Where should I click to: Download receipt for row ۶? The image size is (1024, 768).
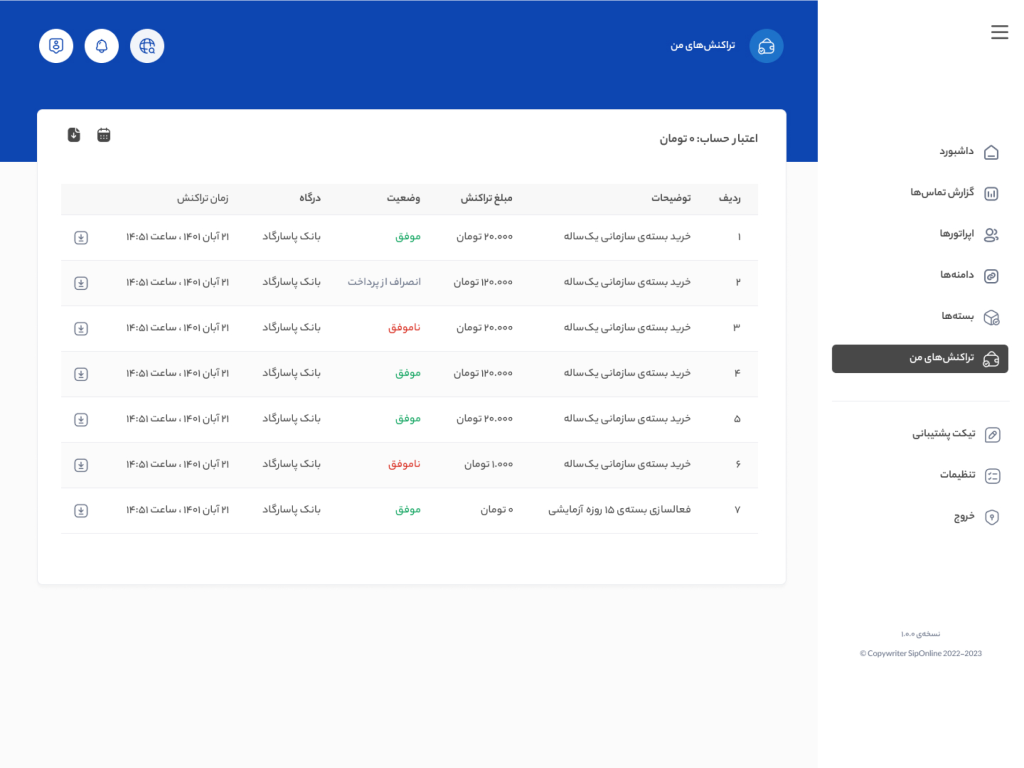pos(81,465)
